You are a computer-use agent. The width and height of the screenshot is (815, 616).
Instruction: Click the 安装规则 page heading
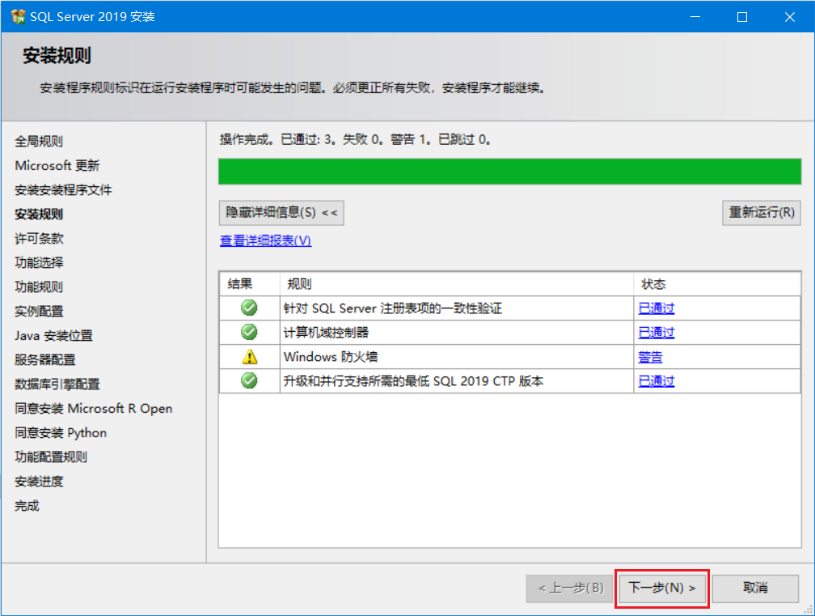57,56
